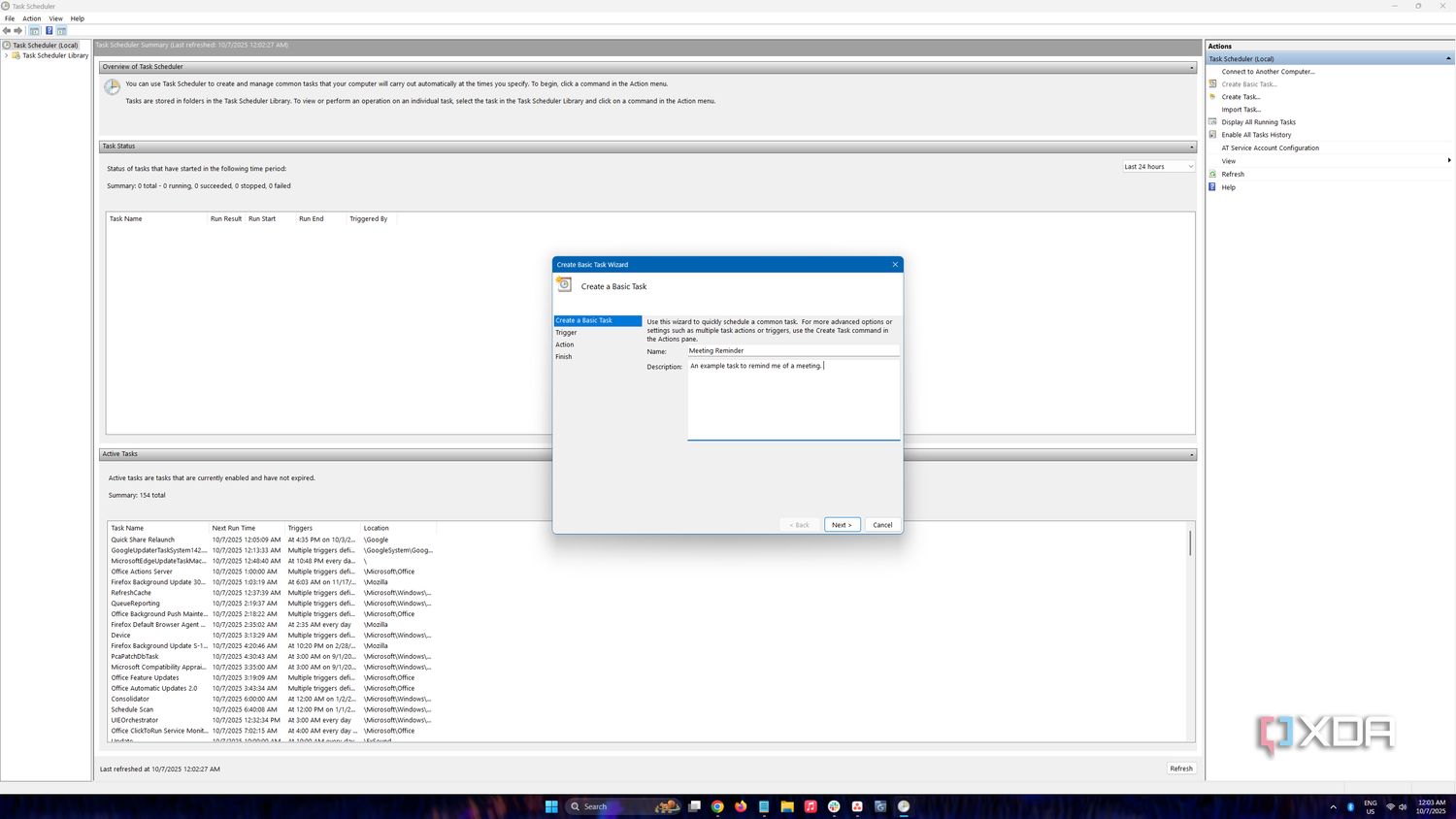
Task: Open File Explorer from the taskbar
Action: tap(787, 806)
